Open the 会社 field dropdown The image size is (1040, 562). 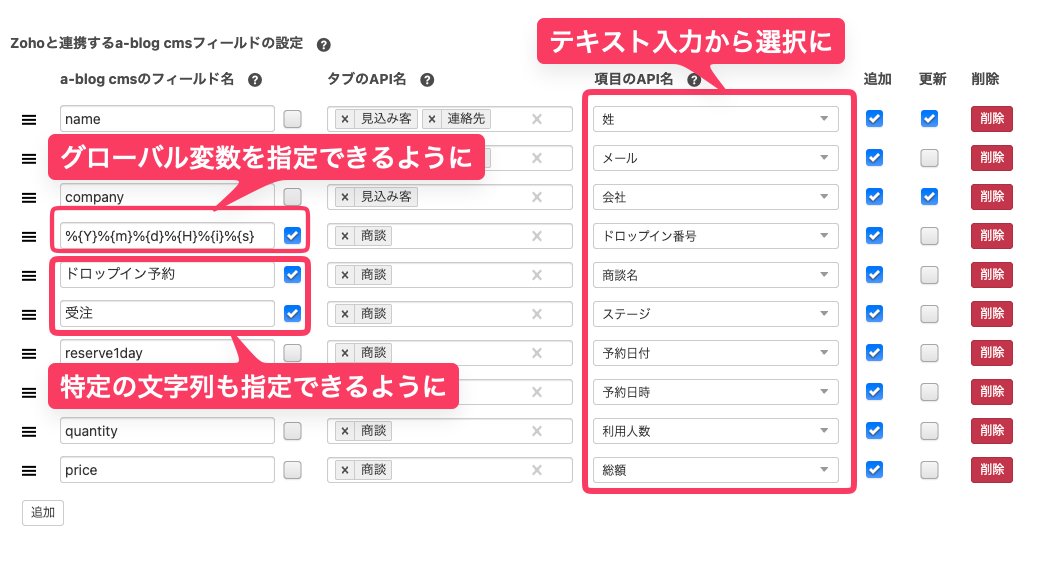point(716,197)
